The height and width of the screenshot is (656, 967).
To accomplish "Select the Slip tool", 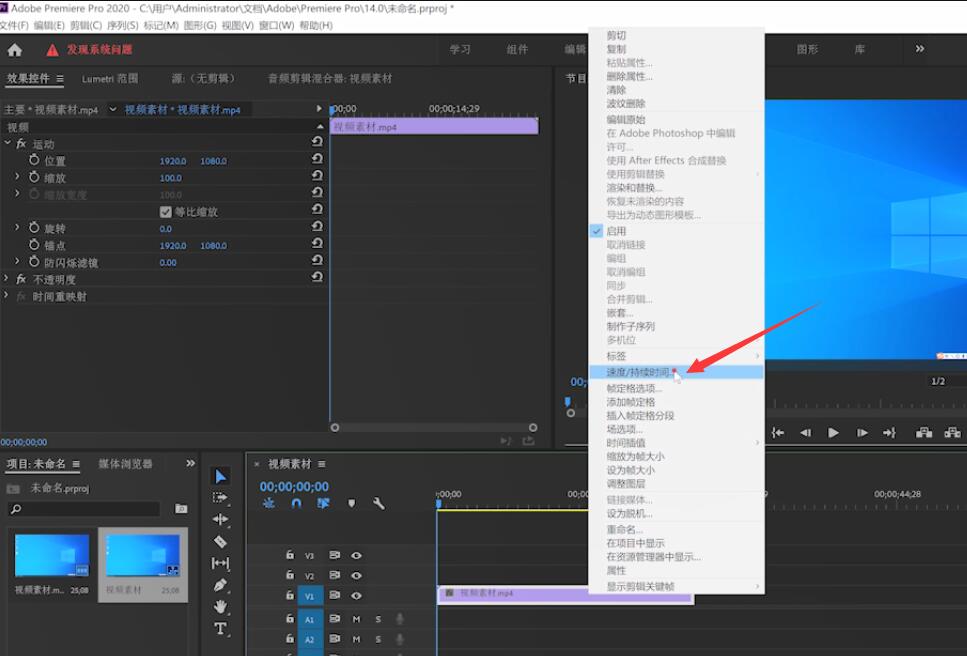I will point(220,563).
